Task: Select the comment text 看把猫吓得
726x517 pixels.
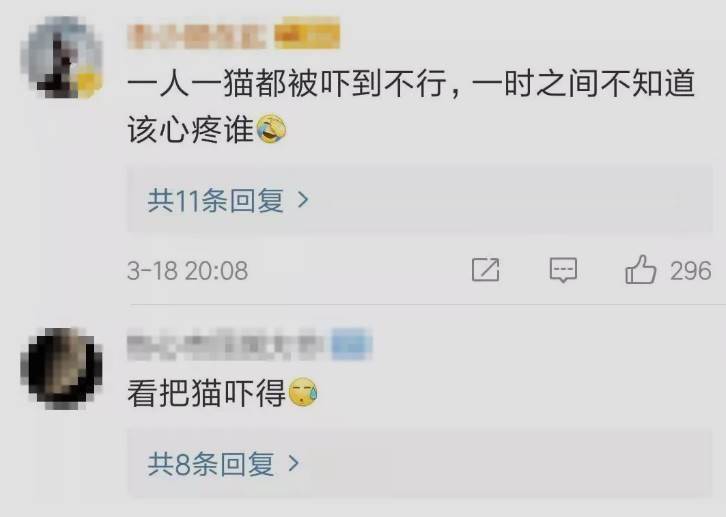Action: point(207,393)
